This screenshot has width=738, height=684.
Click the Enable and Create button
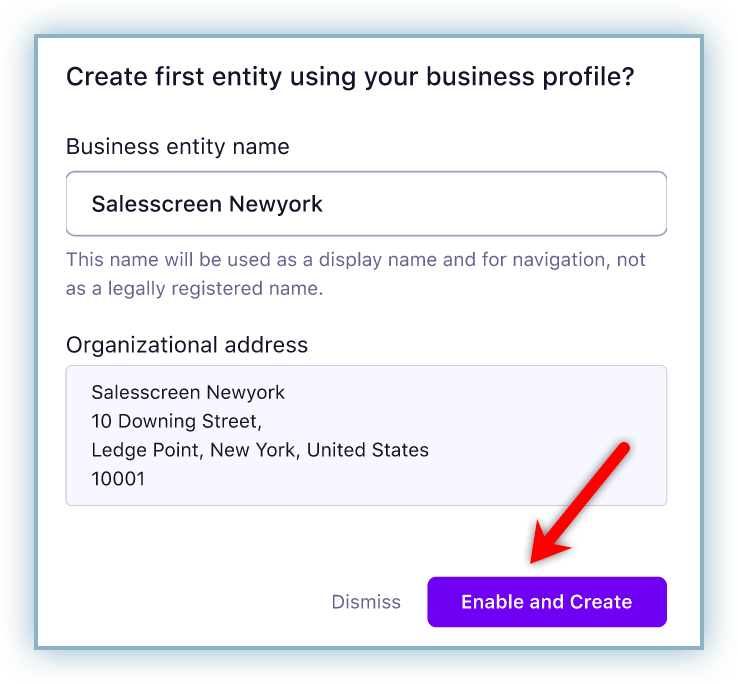click(x=546, y=602)
